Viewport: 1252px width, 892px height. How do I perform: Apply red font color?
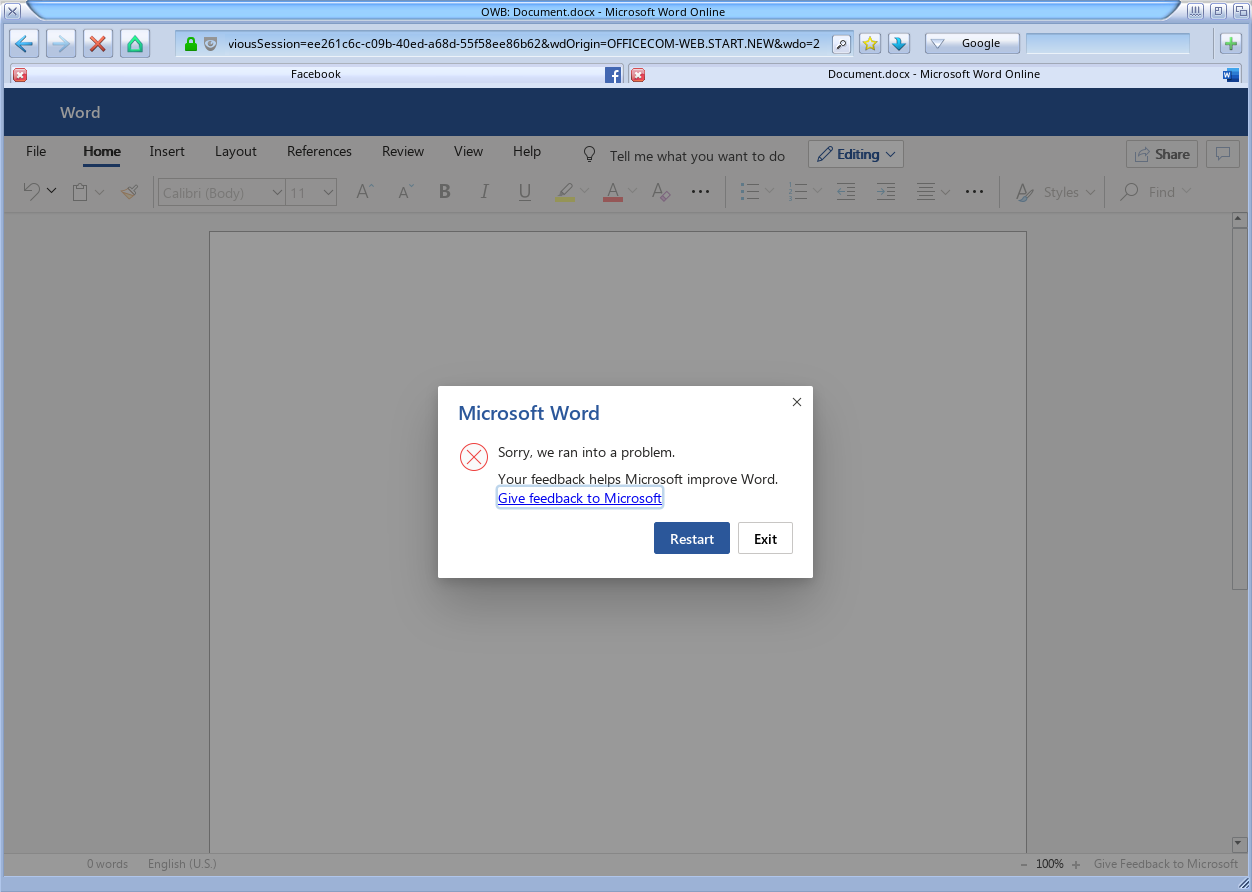[613, 192]
